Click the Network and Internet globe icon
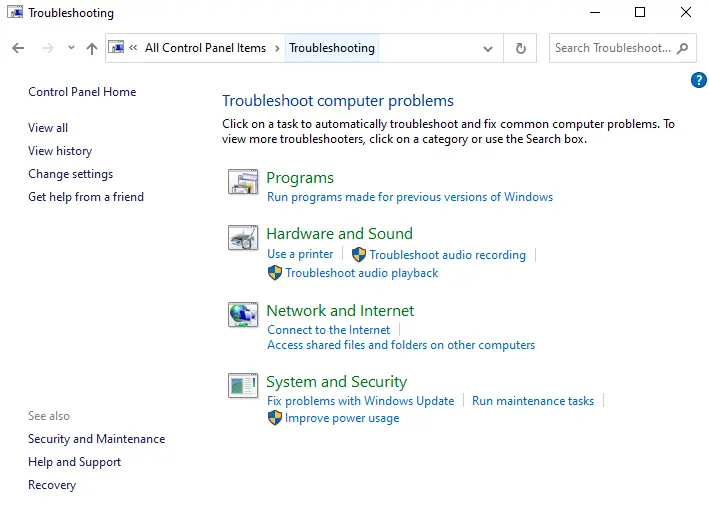Image resolution: width=709 pixels, height=510 pixels. pos(243,314)
